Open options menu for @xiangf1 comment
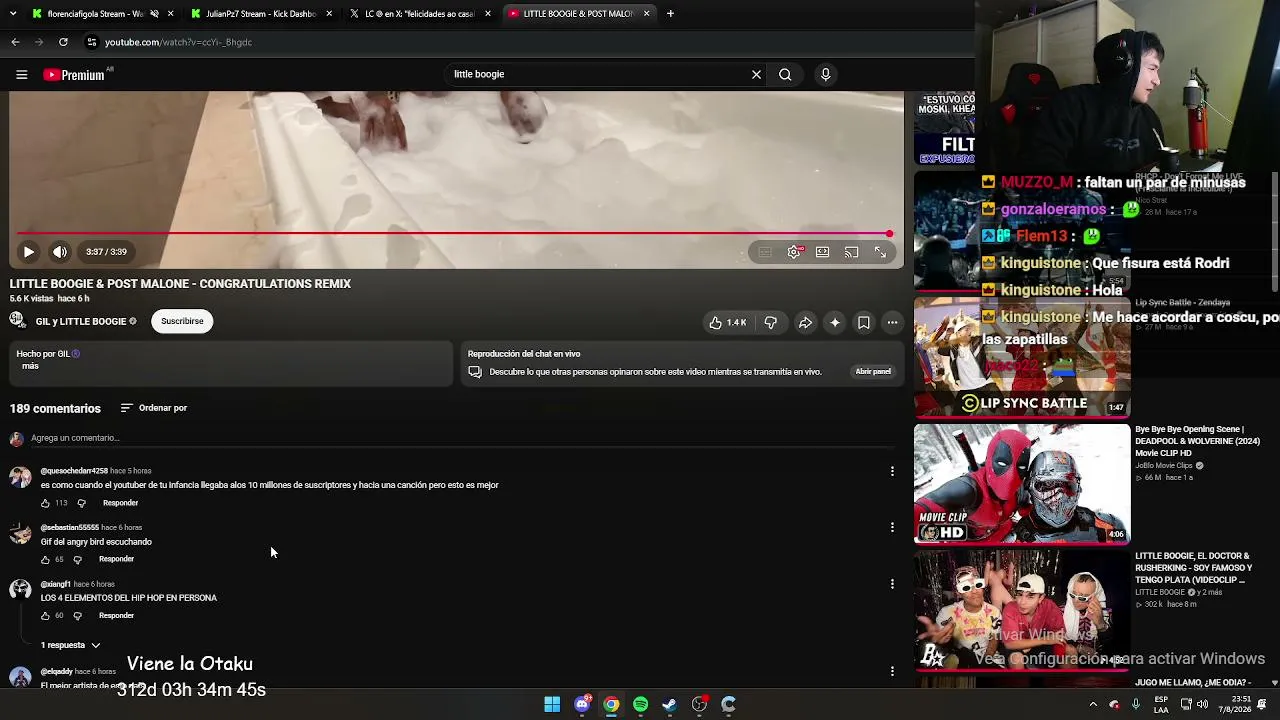This screenshot has height=720, width=1280. pyautogui.click(x=892, y=584)
